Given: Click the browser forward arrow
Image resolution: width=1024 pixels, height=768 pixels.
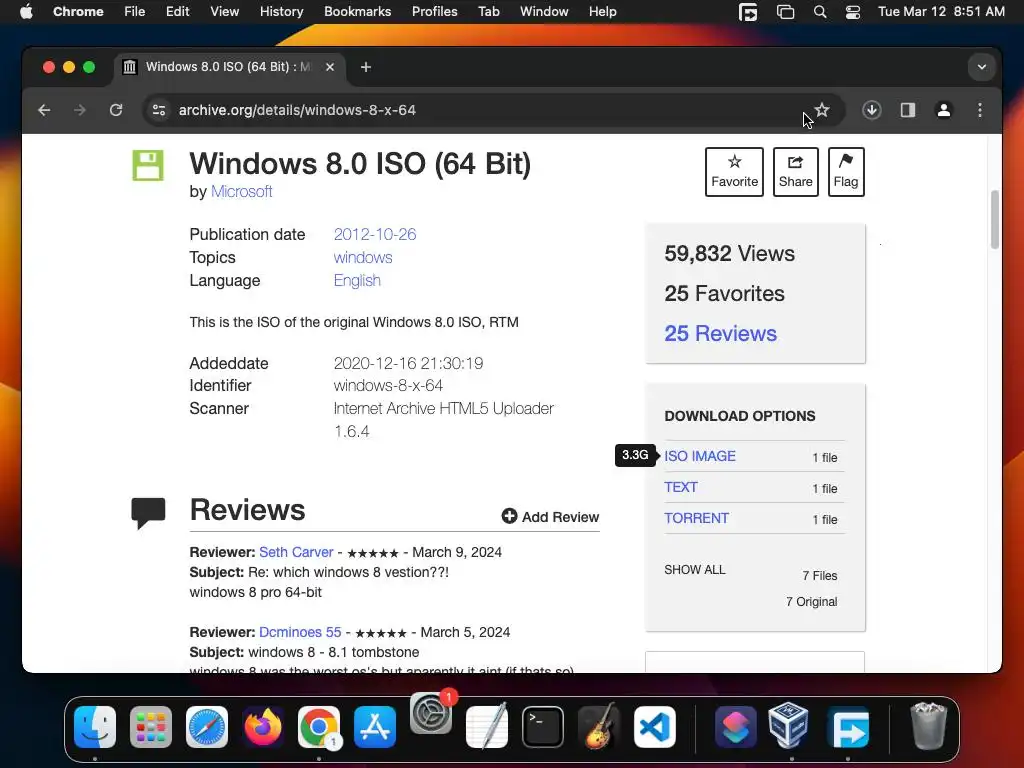Looking at the screenshot, I should [80, 110].
